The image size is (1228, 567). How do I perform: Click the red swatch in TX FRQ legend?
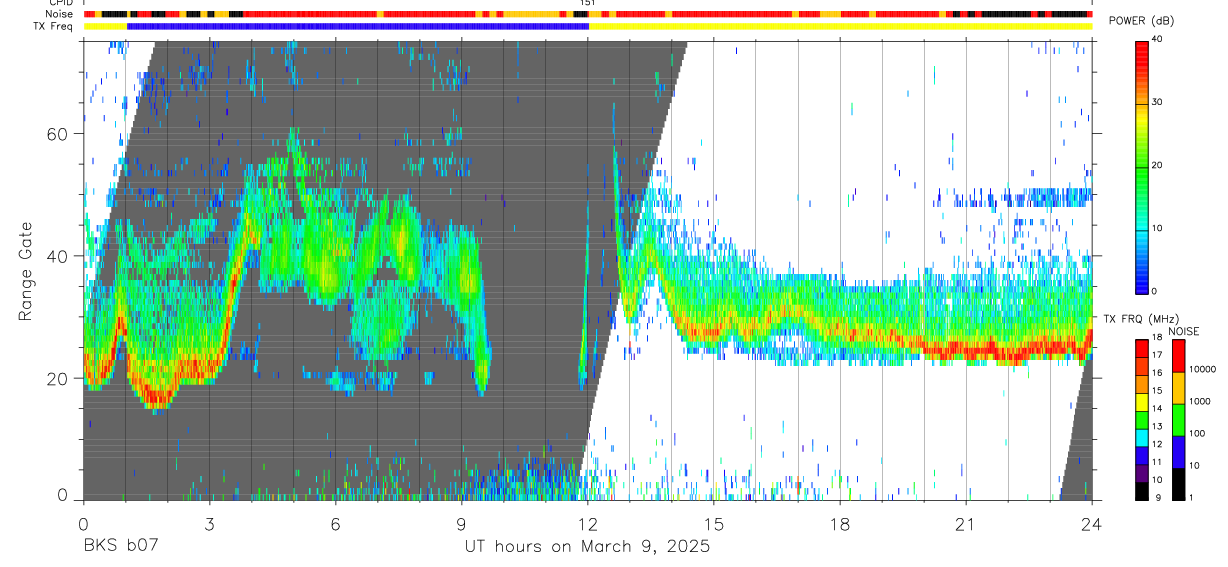click(x=1142, y=348)
